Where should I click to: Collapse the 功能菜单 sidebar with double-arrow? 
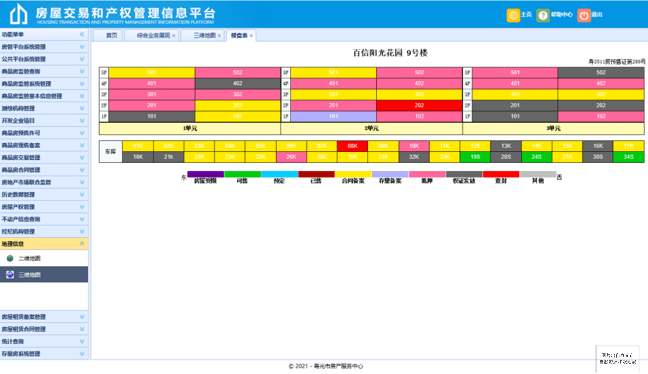point(82,34)
